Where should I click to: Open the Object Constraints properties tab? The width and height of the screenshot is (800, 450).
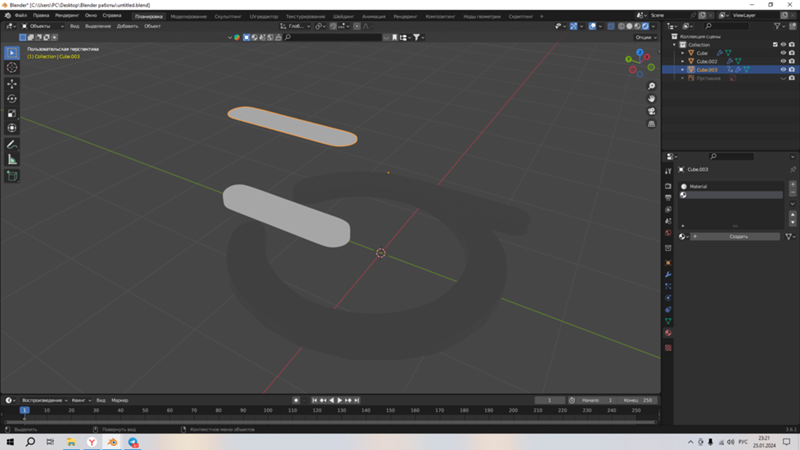point(668,310)
